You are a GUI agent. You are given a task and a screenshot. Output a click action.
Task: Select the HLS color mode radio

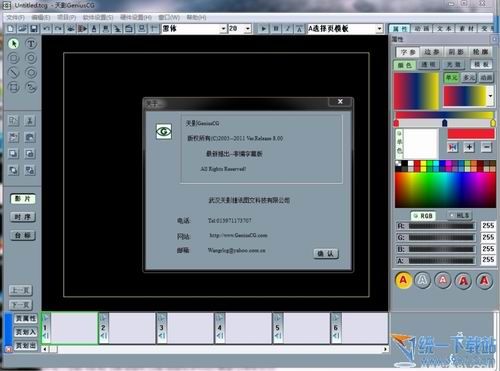point(459,216)
